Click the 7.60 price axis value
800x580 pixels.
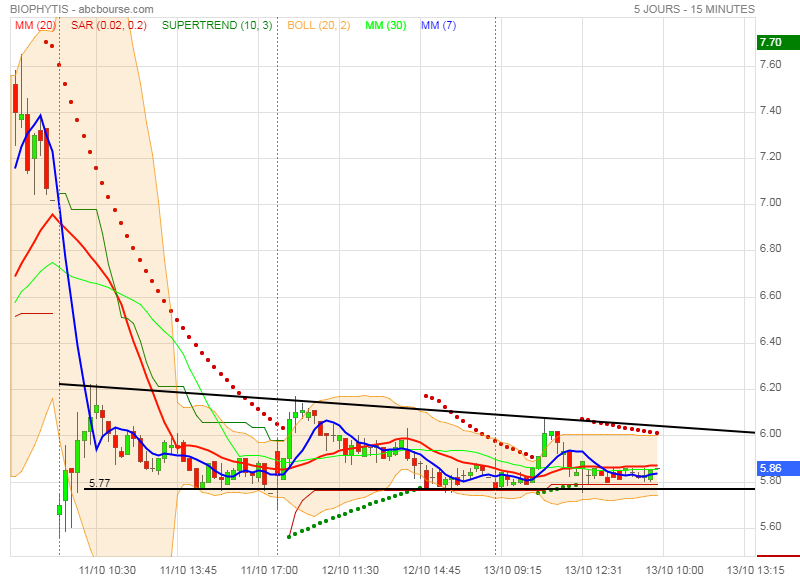click(770, 64)
